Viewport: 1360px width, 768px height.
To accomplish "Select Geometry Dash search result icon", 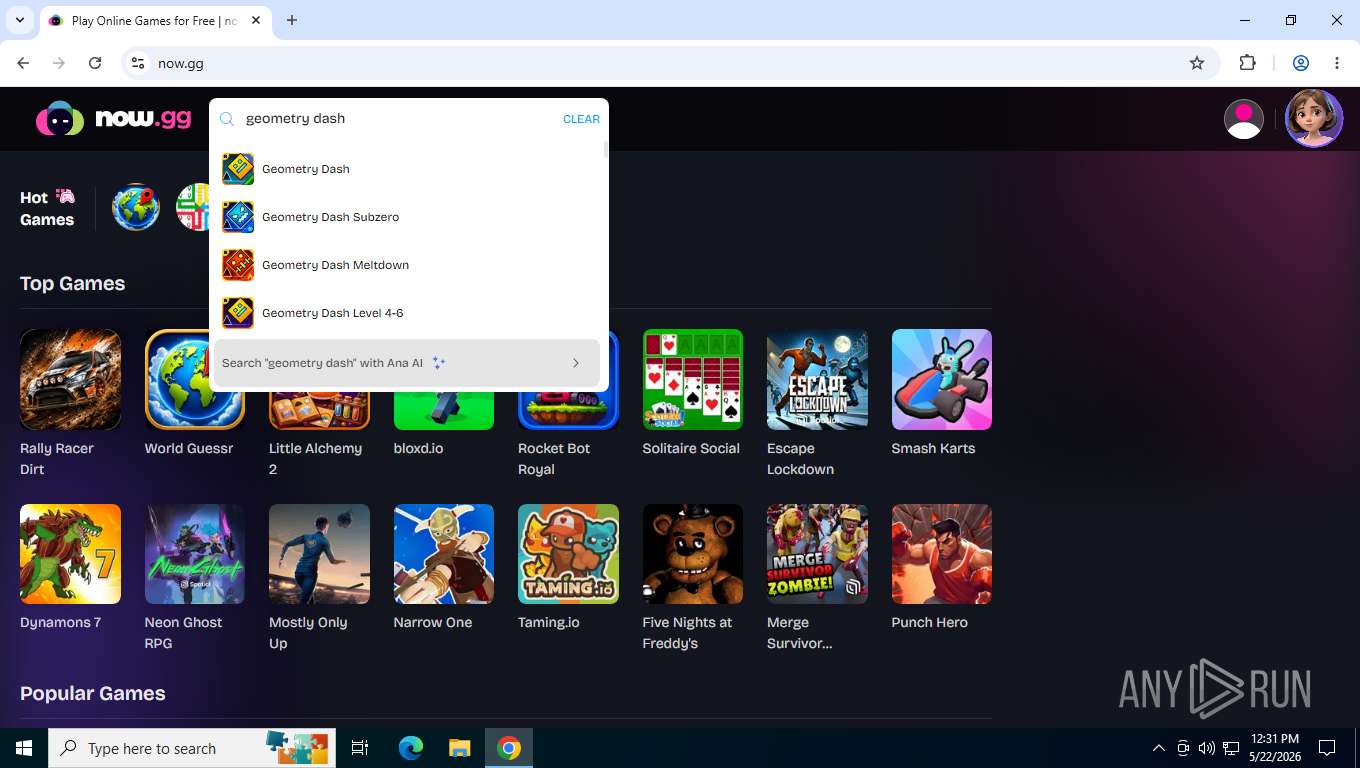I will click(x=238, y=169).
